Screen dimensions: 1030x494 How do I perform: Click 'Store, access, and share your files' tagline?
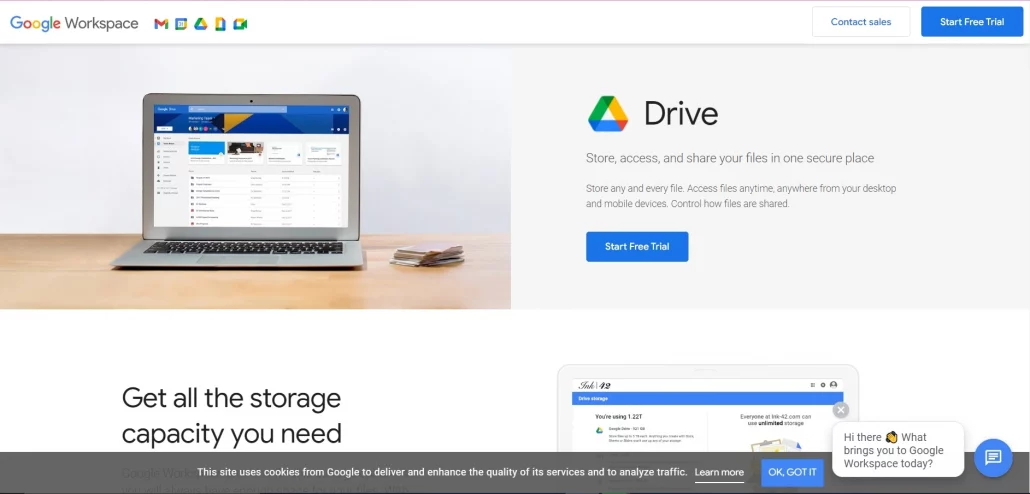(730, 158)
